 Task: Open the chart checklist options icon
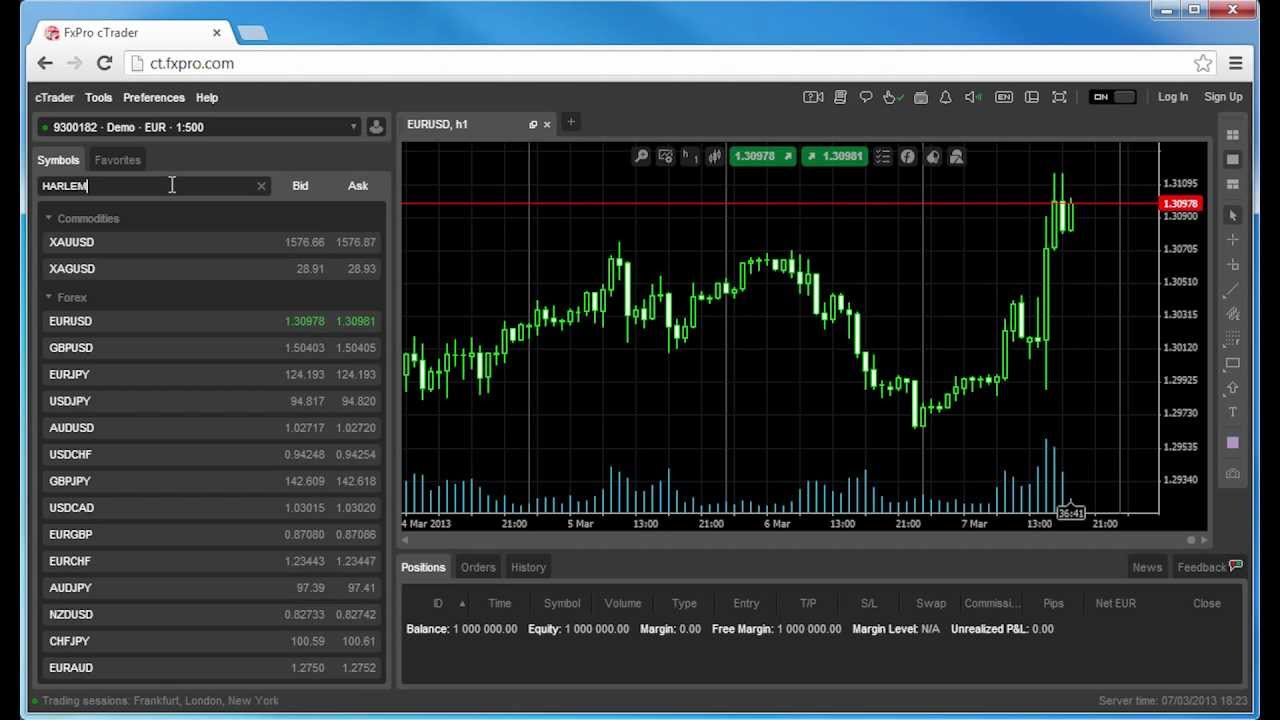pyautogui.click(x=882, y=157)
